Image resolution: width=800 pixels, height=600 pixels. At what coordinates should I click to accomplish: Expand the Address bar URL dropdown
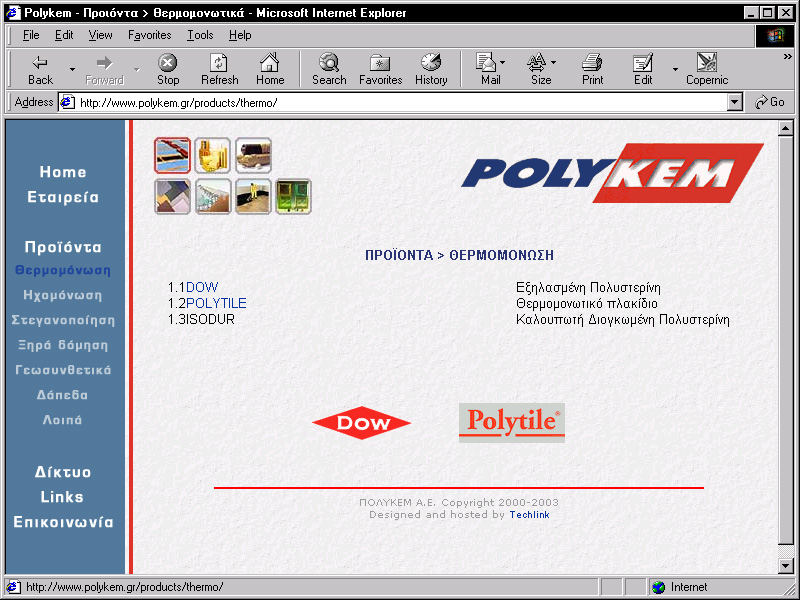pyautogui.click(x=734, y=103)
